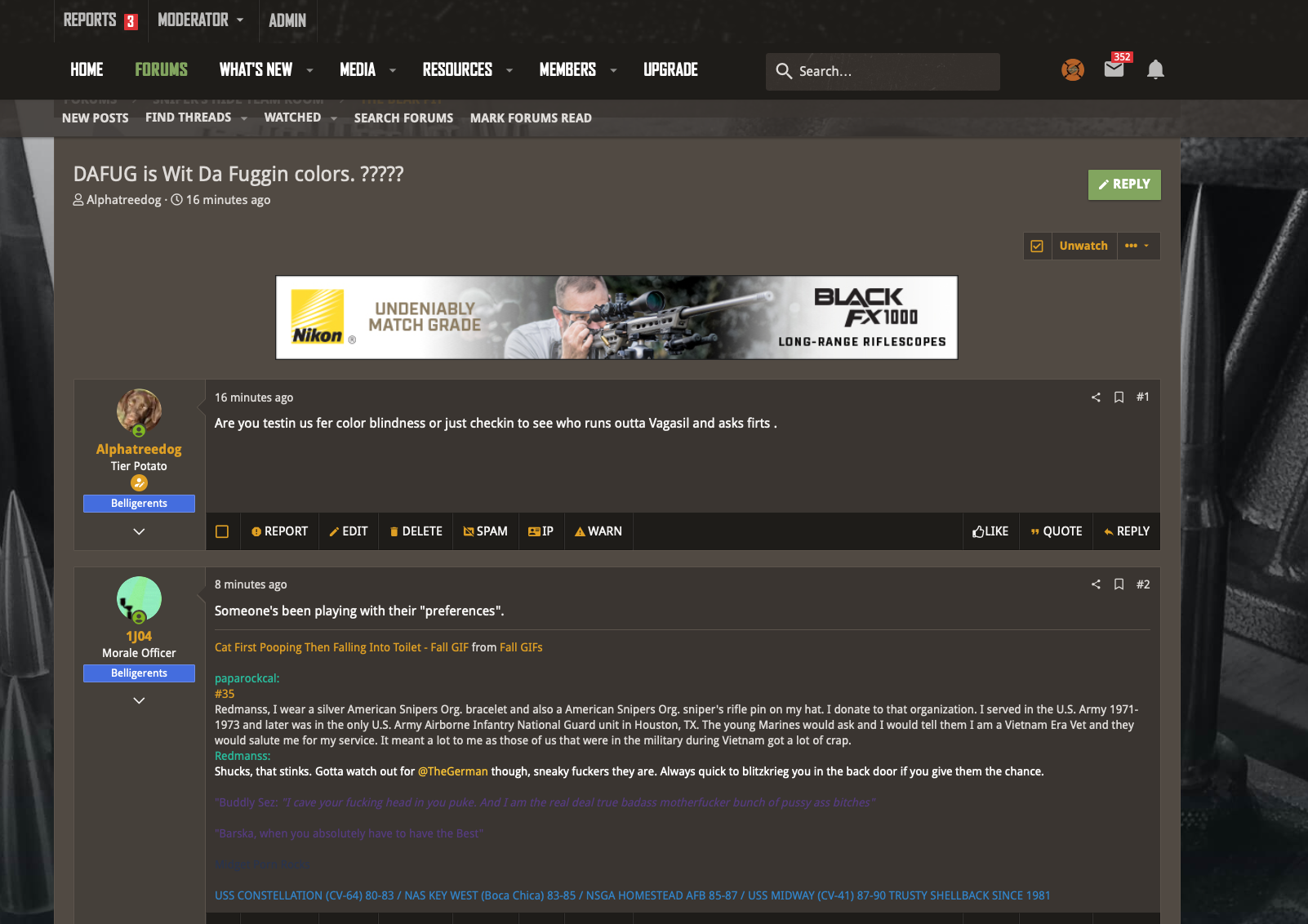The image size is (1308, 924).
Task: Click the Unwatch button
Action: pyautogui.click(x=1083, y=246)
